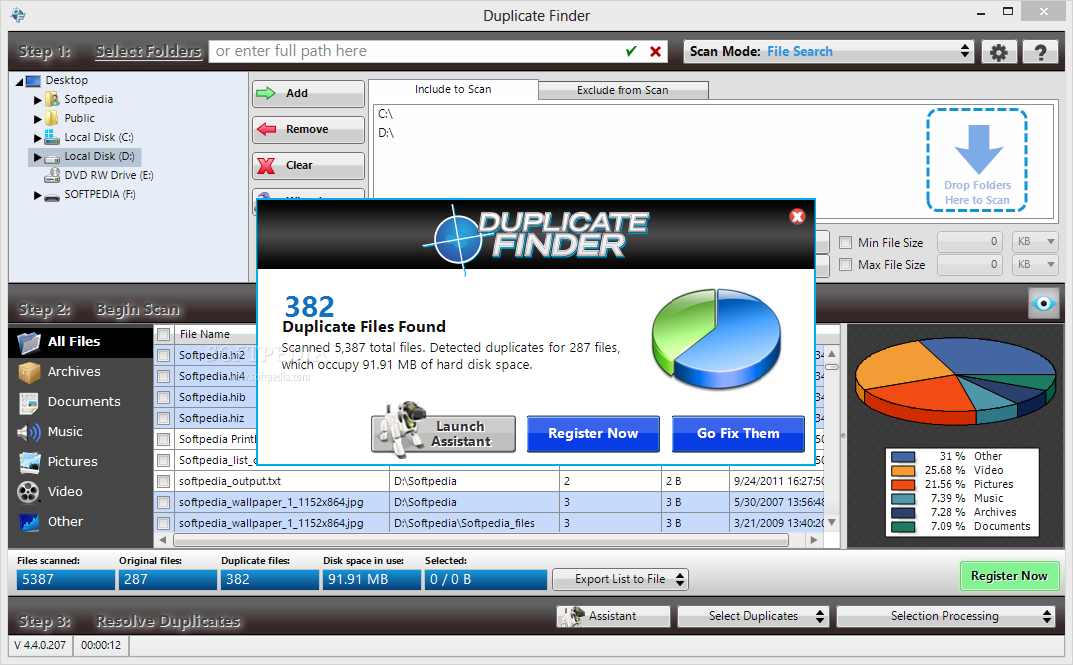Open the Selection Processing dropdown
This screenshot has width=1073, height=665.
(x=945, y=616)
